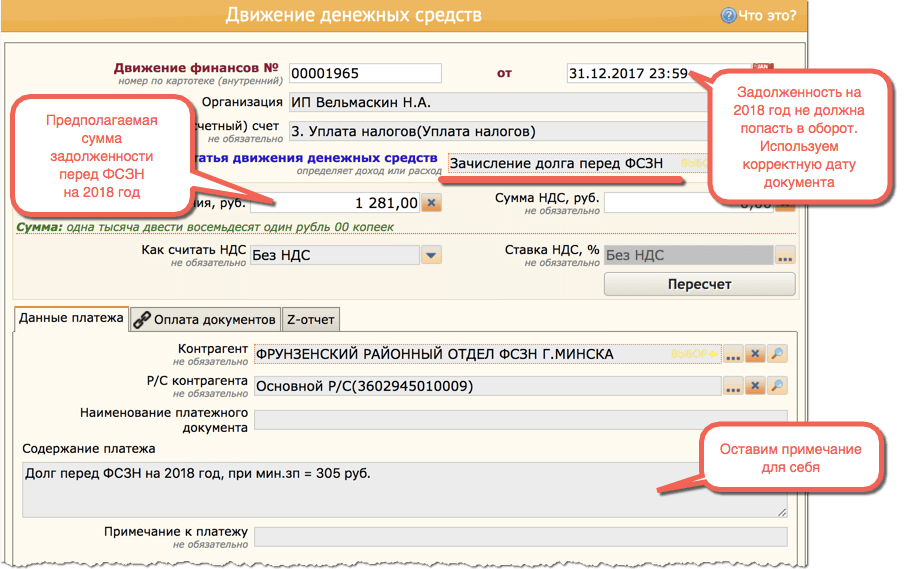This screenshot has height=569, width=905.
Task: Click the document number field 00001965
Action: click(x=365, y=73)
